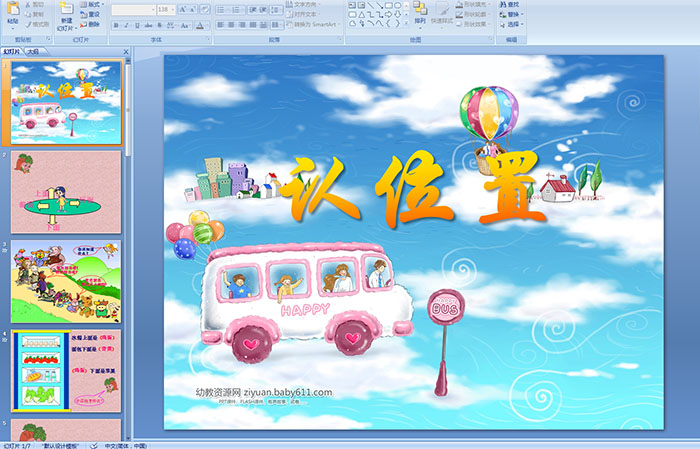
Task: Click the Shape Outline (形状轮廓) button
Action: [x=474, y=14]
